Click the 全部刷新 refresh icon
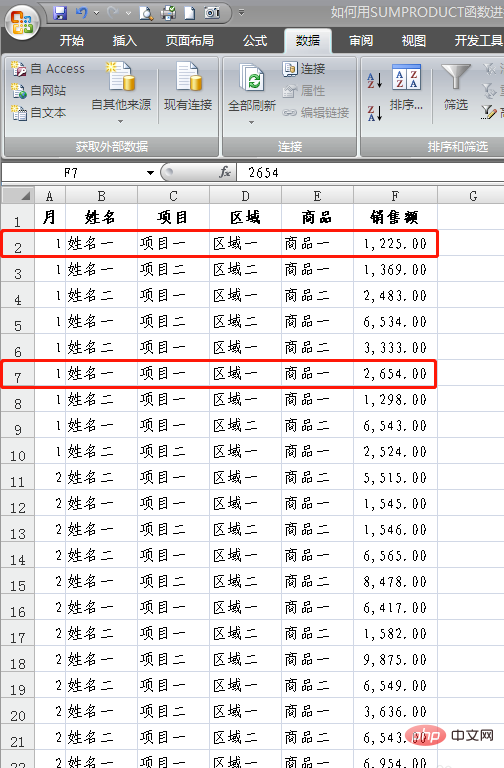504x768 pixels. click(252, 78)
